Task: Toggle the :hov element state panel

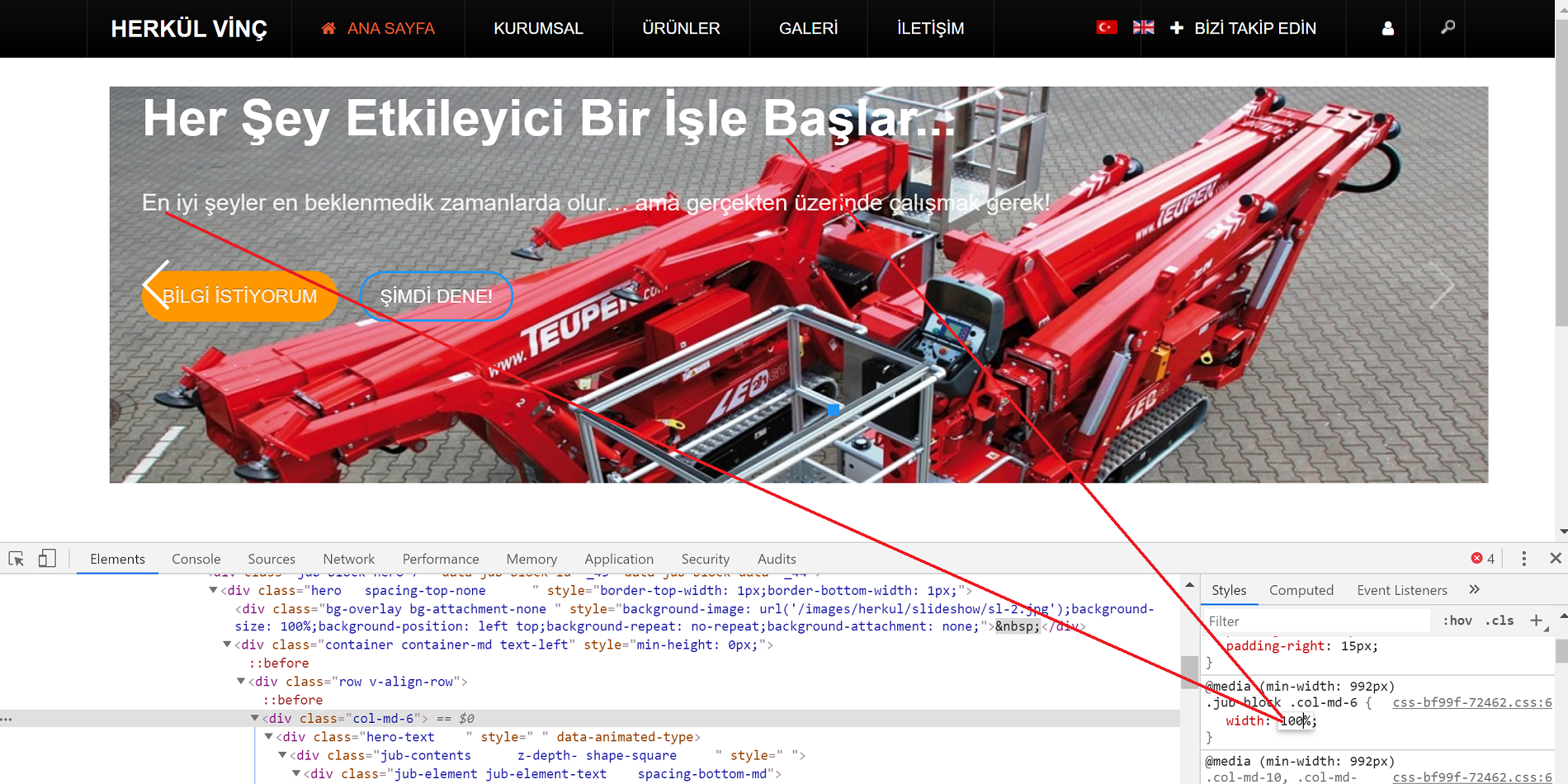Action: [1457, 621]
